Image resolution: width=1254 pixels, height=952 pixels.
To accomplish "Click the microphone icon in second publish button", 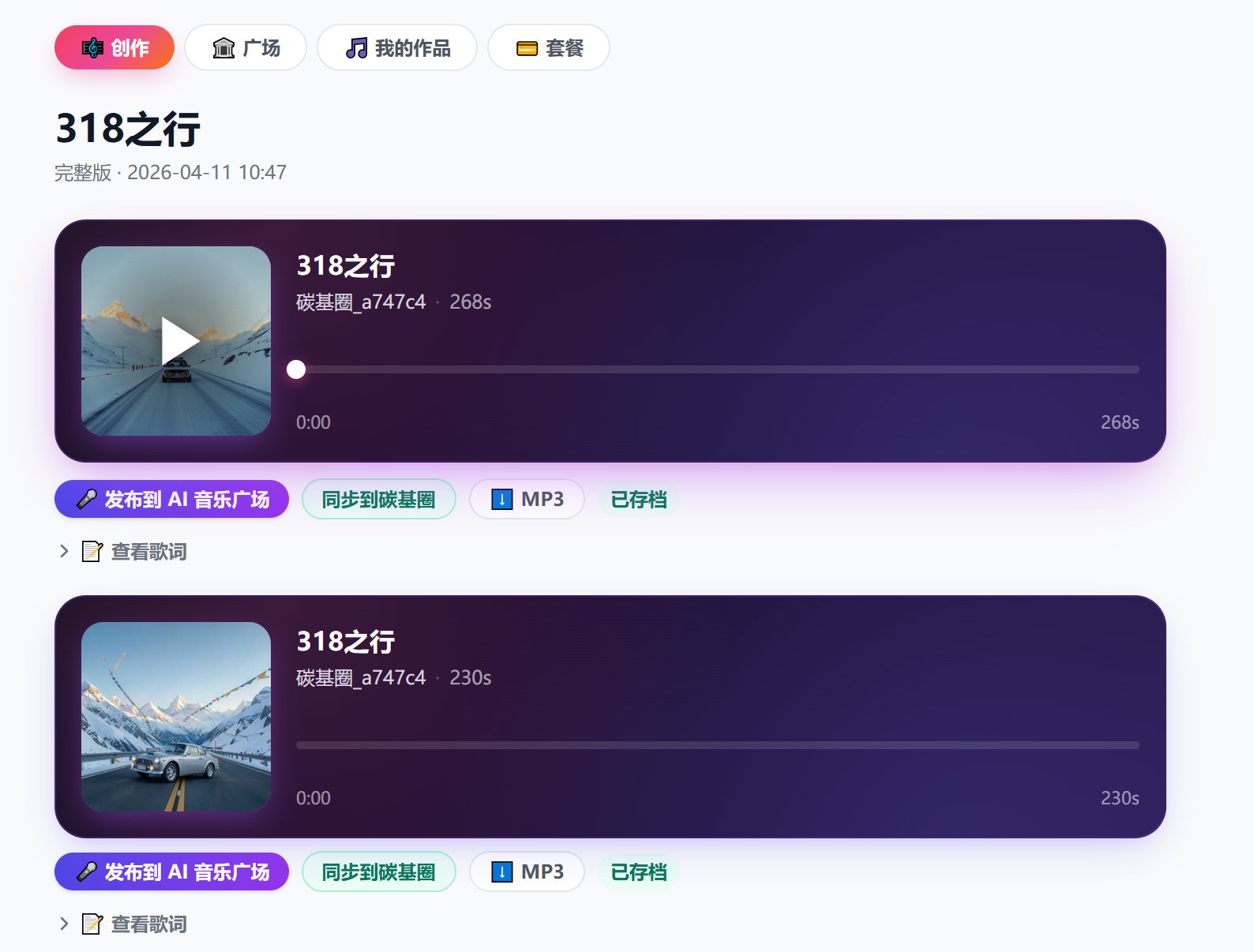I will coord(86,872).
